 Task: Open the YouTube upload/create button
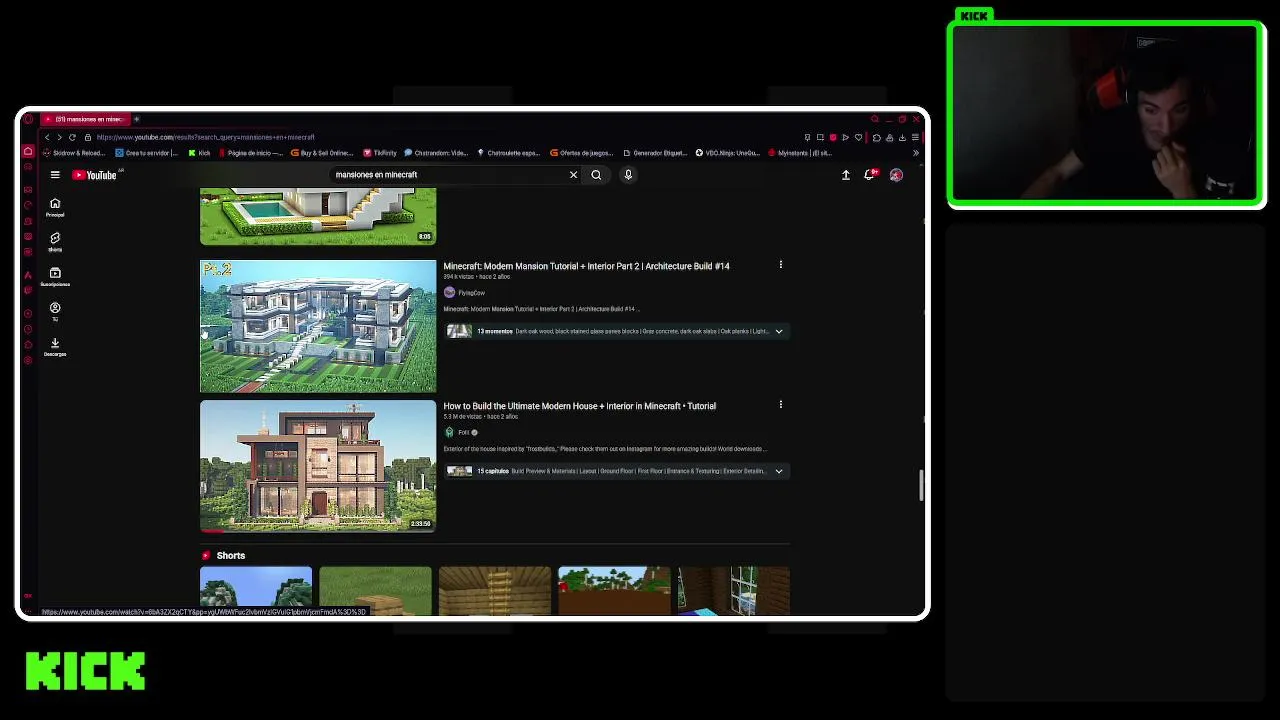point(846,175)
